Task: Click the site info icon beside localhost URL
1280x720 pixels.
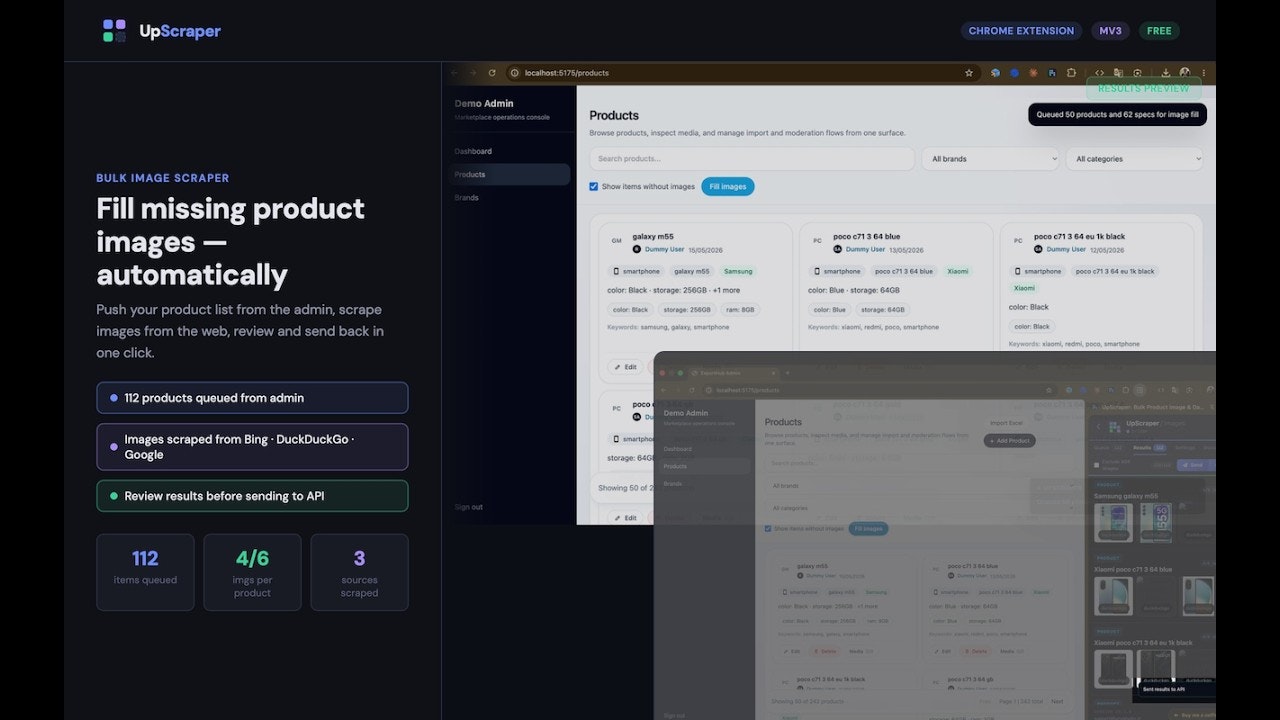Action: (x=514, y=73)
